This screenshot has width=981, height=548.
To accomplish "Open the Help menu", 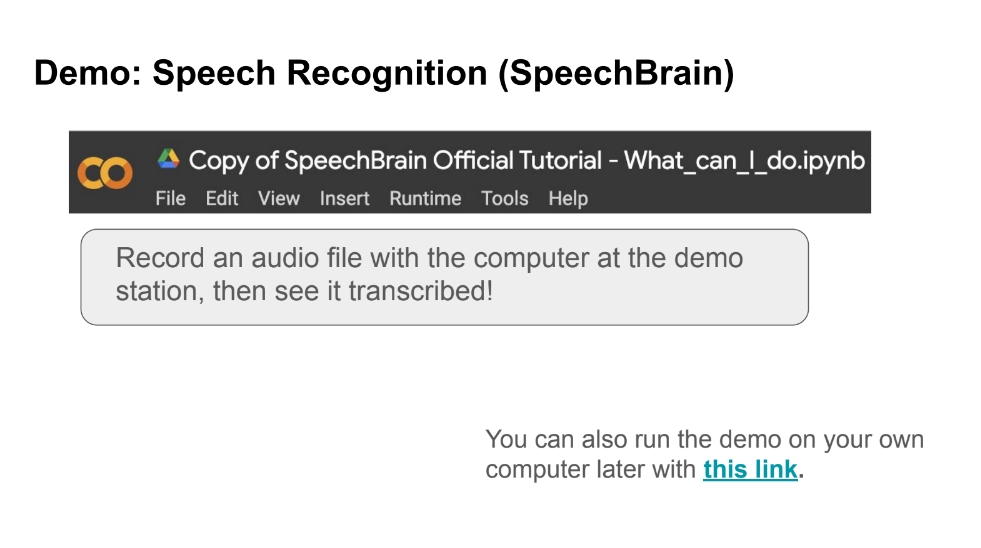I will pyautogui.click(x=568, y=198).
